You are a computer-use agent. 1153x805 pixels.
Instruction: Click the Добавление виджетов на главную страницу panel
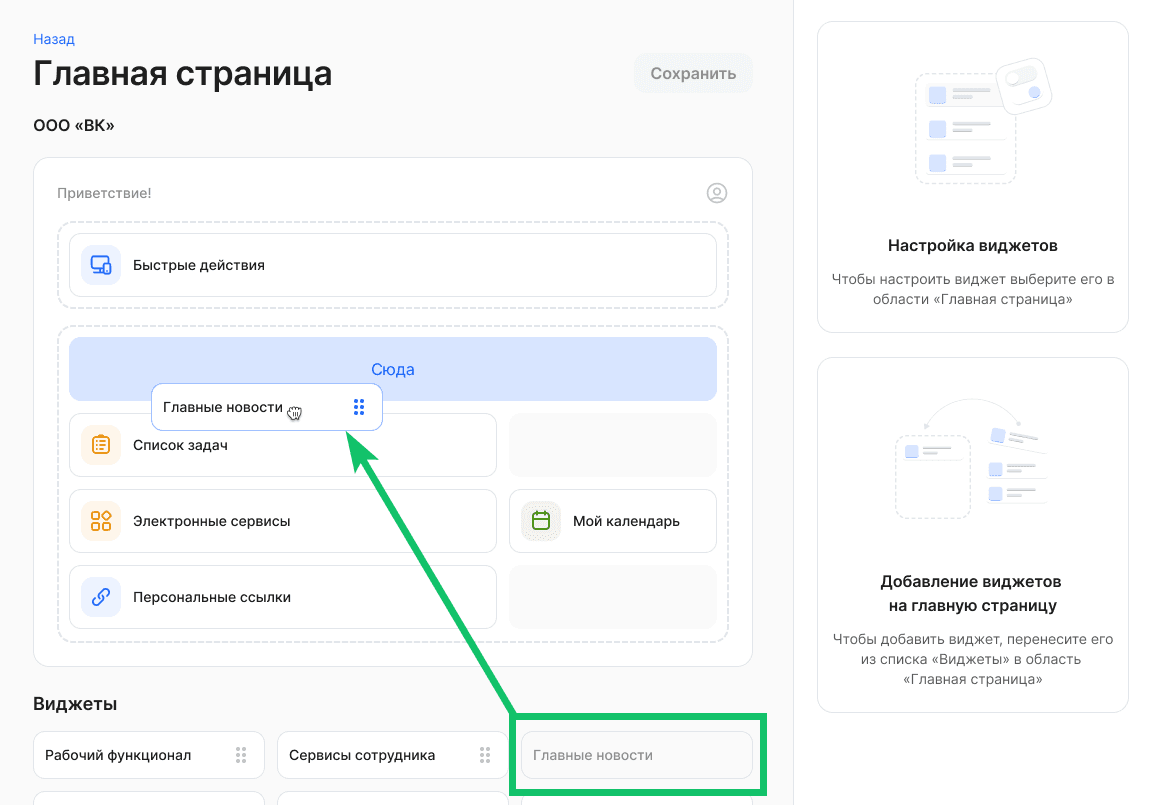(x=972, y=535)
